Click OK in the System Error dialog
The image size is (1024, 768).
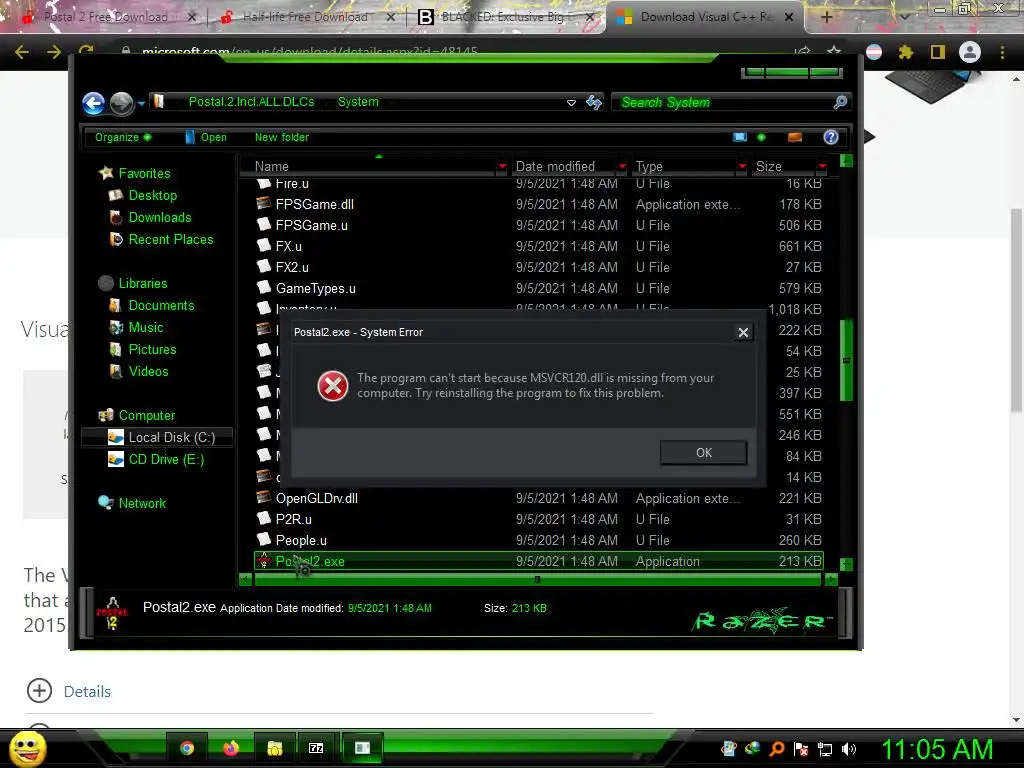tap(703, 453)
